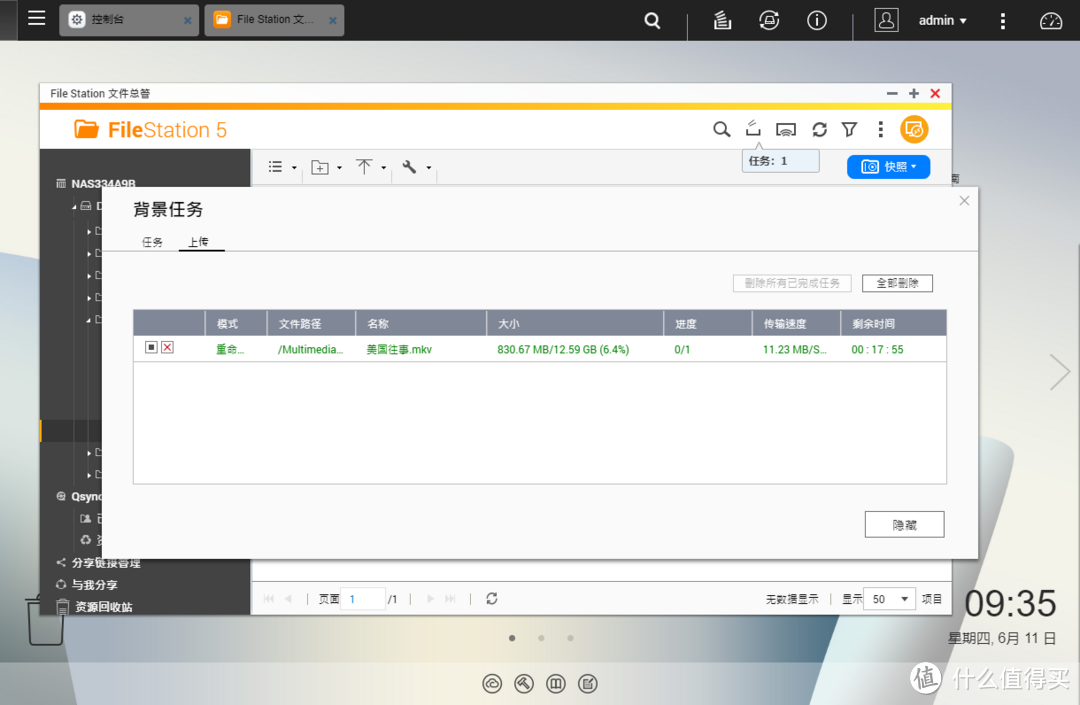This screenshot has width=1080, height=705.
Task: Go to next desktop page chevron
Action: click(x=1059, y=372)
